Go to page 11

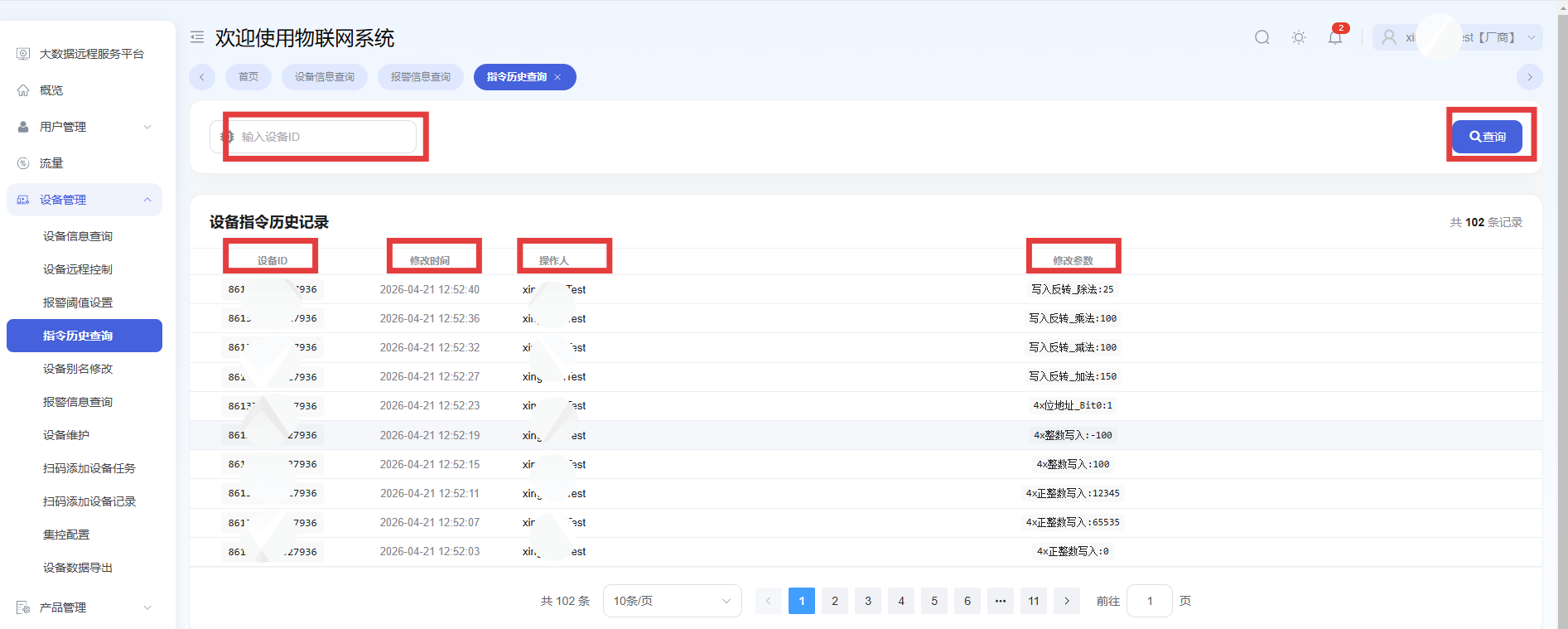coord(1034,601)
